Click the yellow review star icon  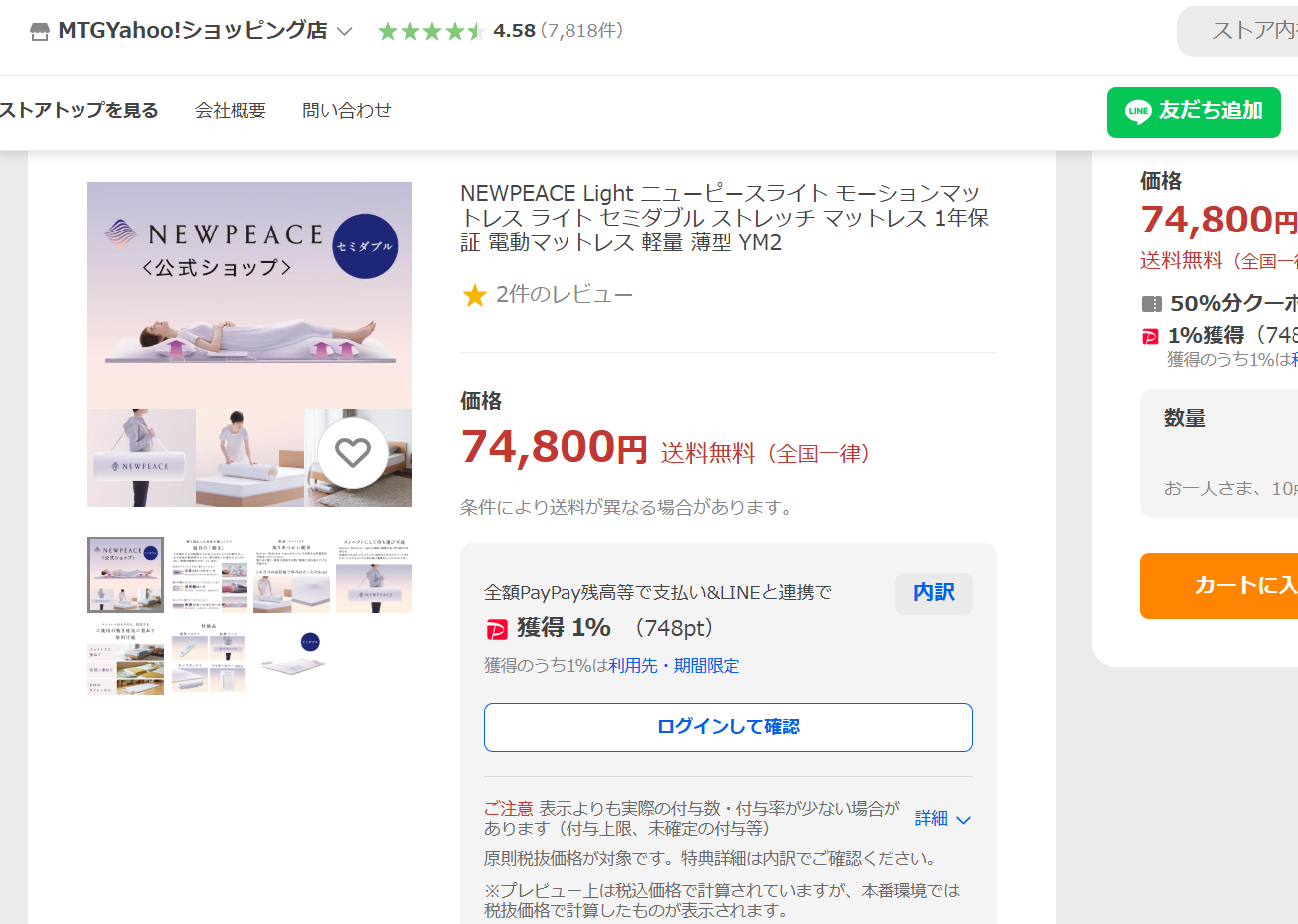coord(475,295)
